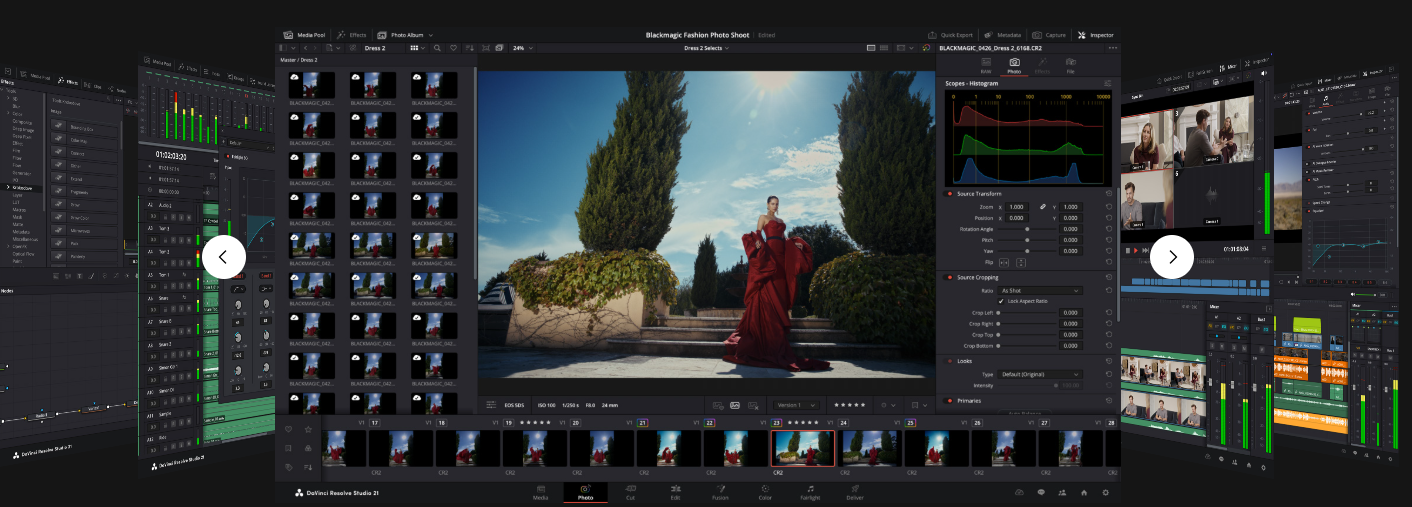The width and height of the screenshot is (1412, 507).
Task: Toggle the Source Cropping enable dot
Action: click(949, 277)
